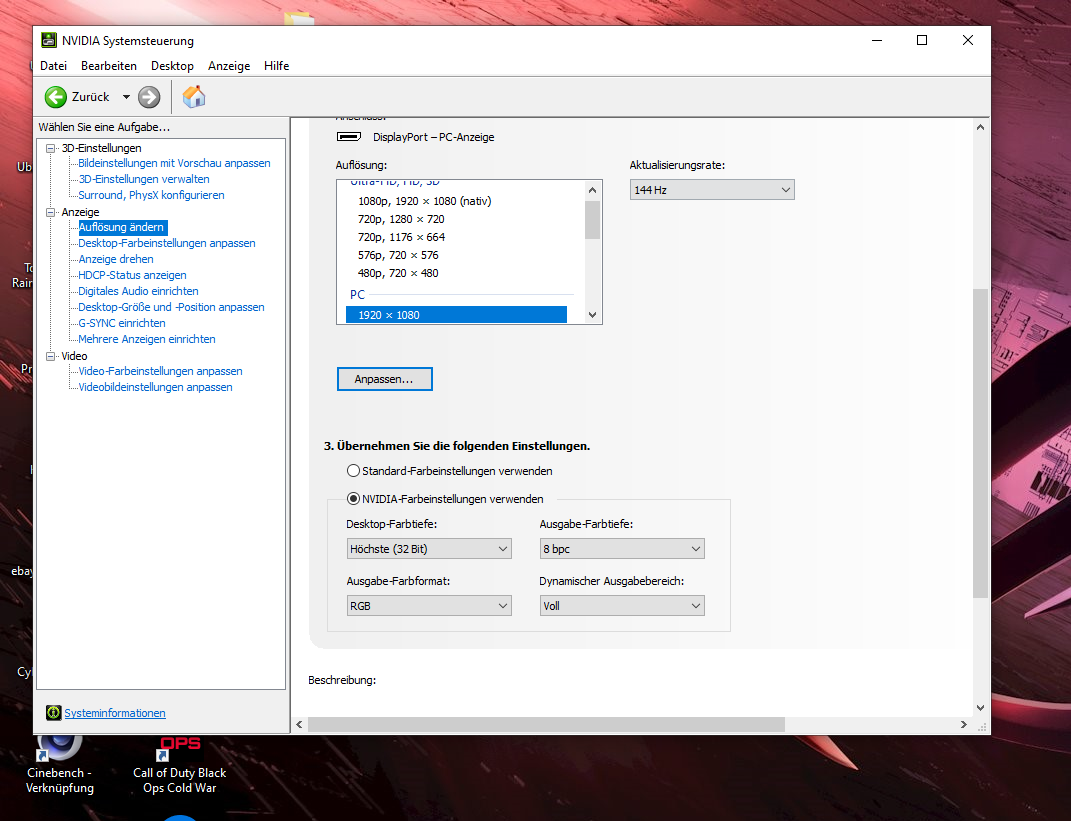Click the Anpassen... button
Screen dimensions: 1071x821
point(385,379)
